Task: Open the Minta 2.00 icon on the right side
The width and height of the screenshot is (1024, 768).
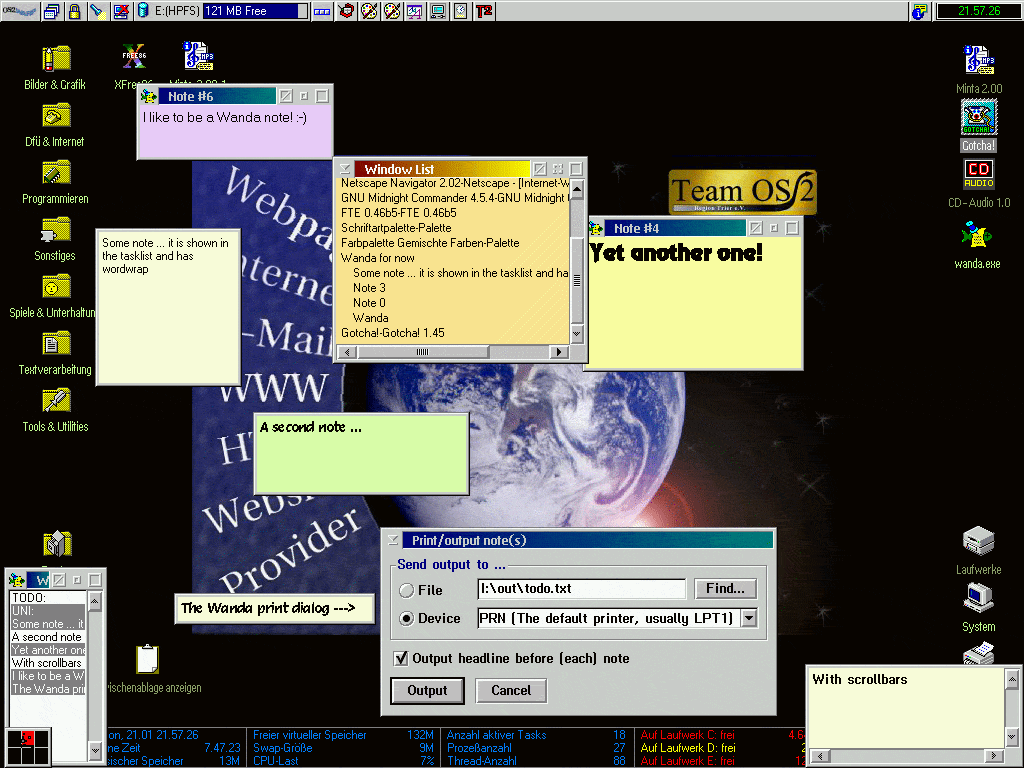Action: (978, 60)
